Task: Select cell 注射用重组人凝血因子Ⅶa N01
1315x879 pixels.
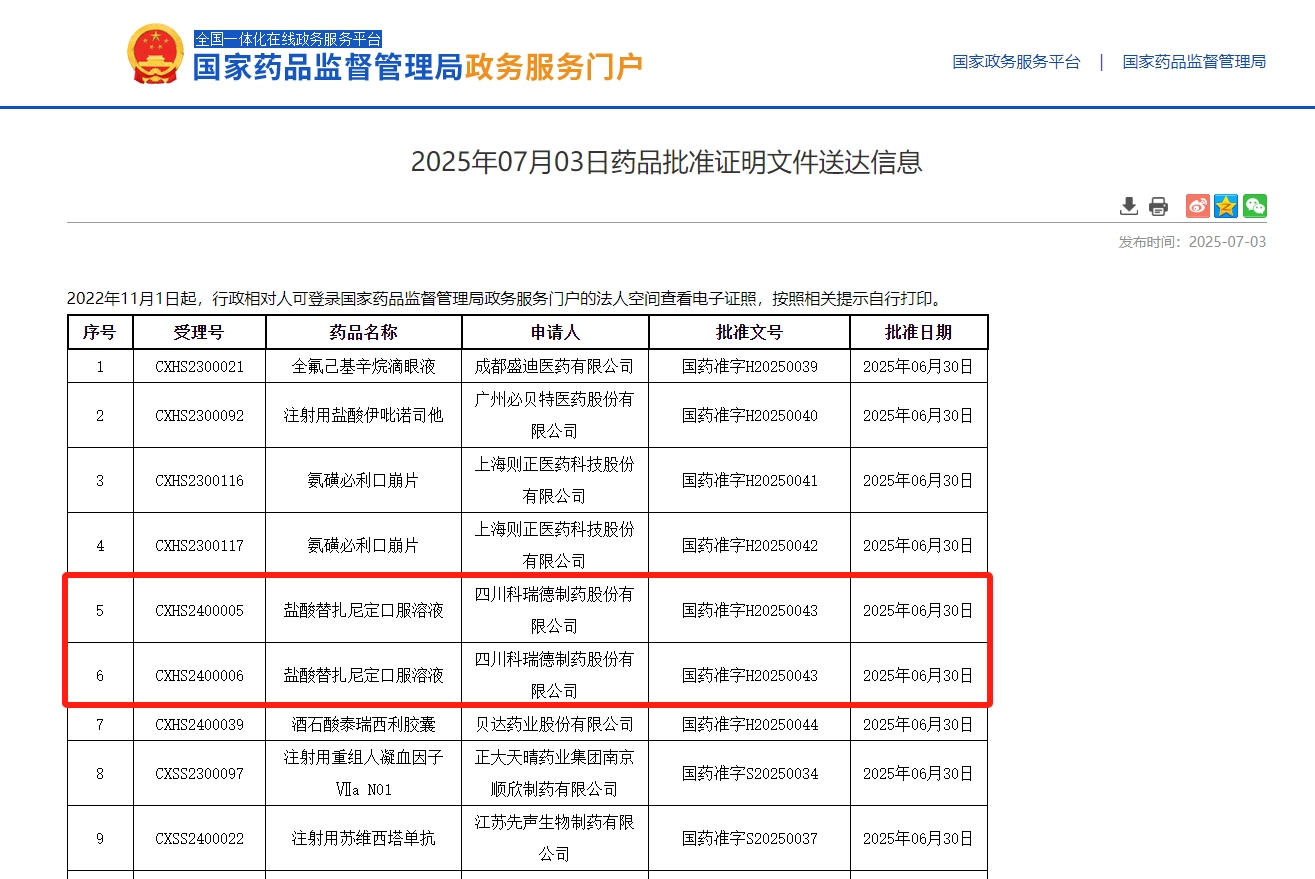Action: [x=363, y=773]
